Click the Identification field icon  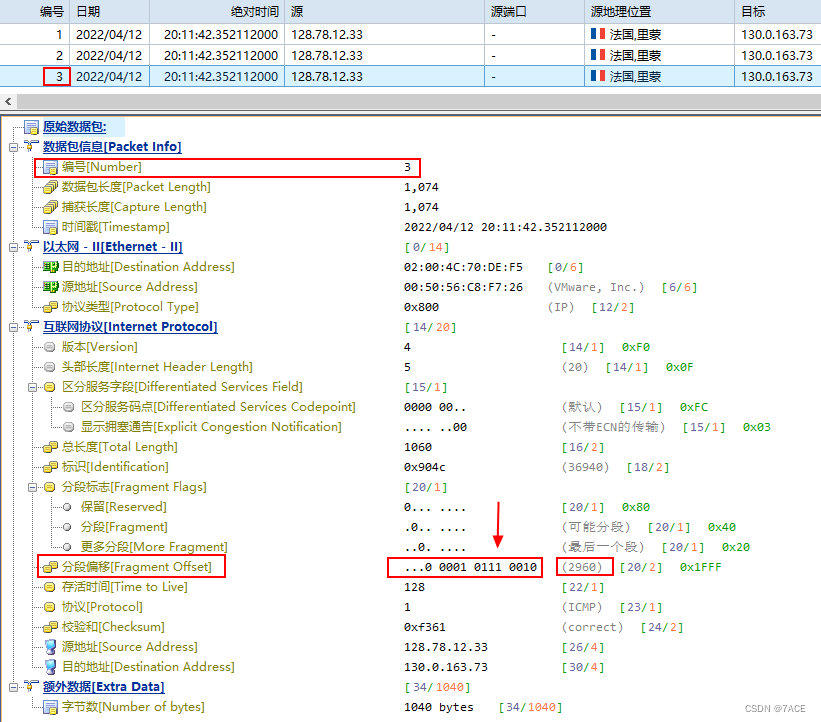tap(50, 467)
